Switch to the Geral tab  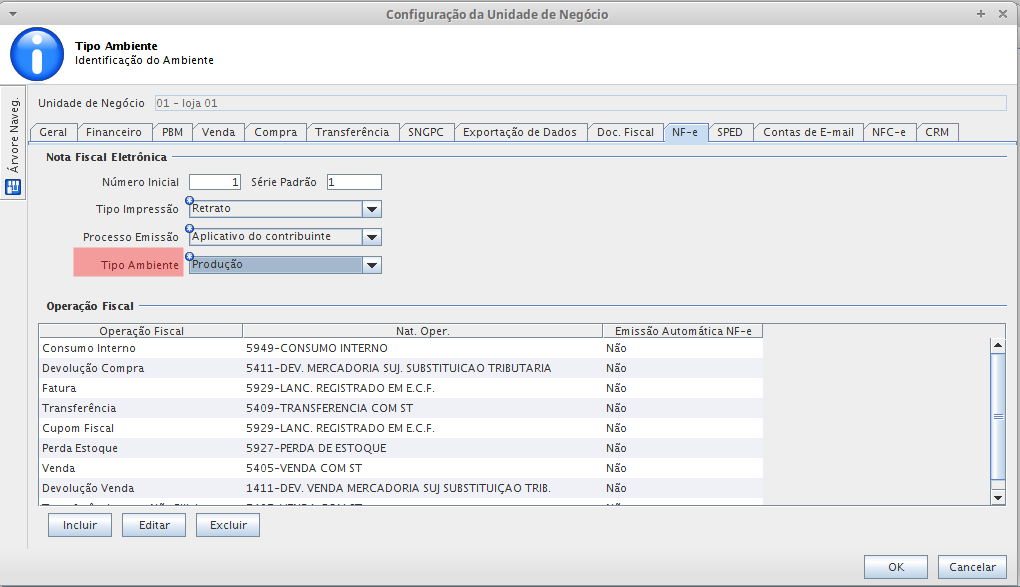[x=53, y=132]
